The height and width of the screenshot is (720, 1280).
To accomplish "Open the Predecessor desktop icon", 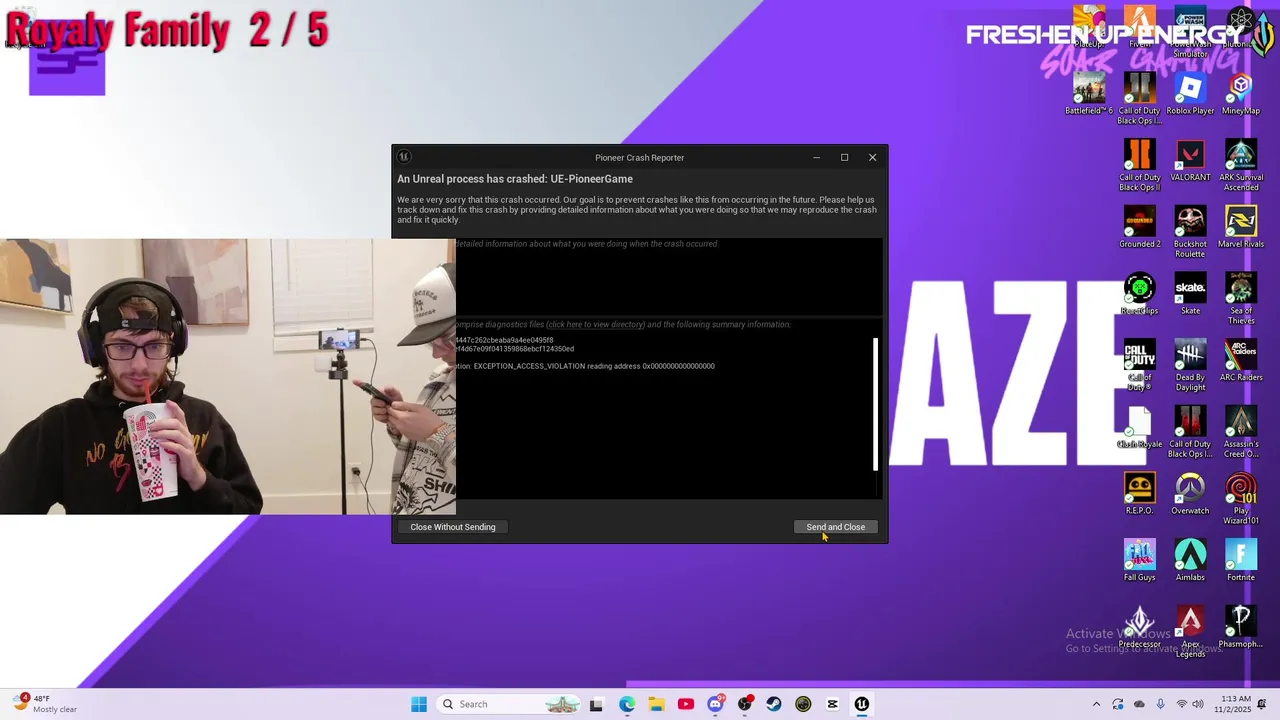I will 1140,628.
